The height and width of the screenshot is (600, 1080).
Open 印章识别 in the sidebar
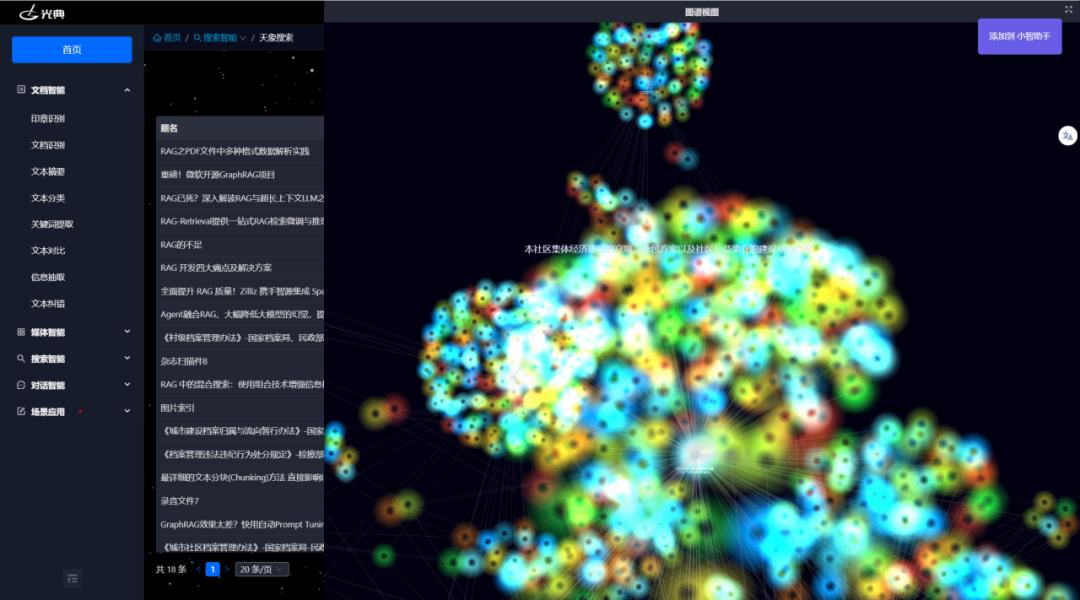coord(48,118)
